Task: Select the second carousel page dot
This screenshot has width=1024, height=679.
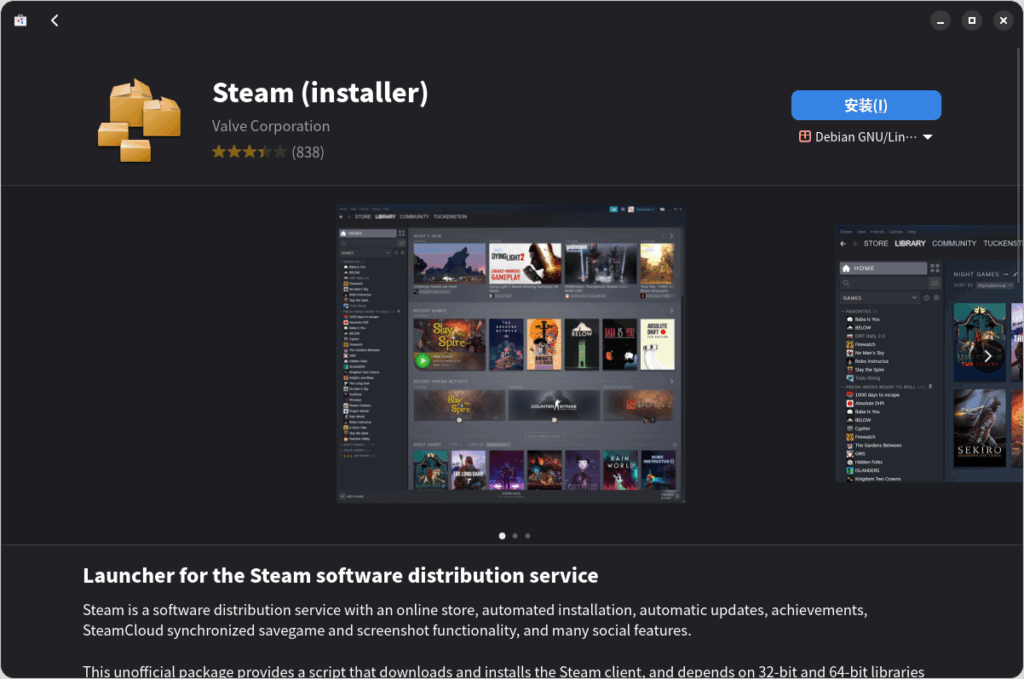Action: [x=515, y=536]
